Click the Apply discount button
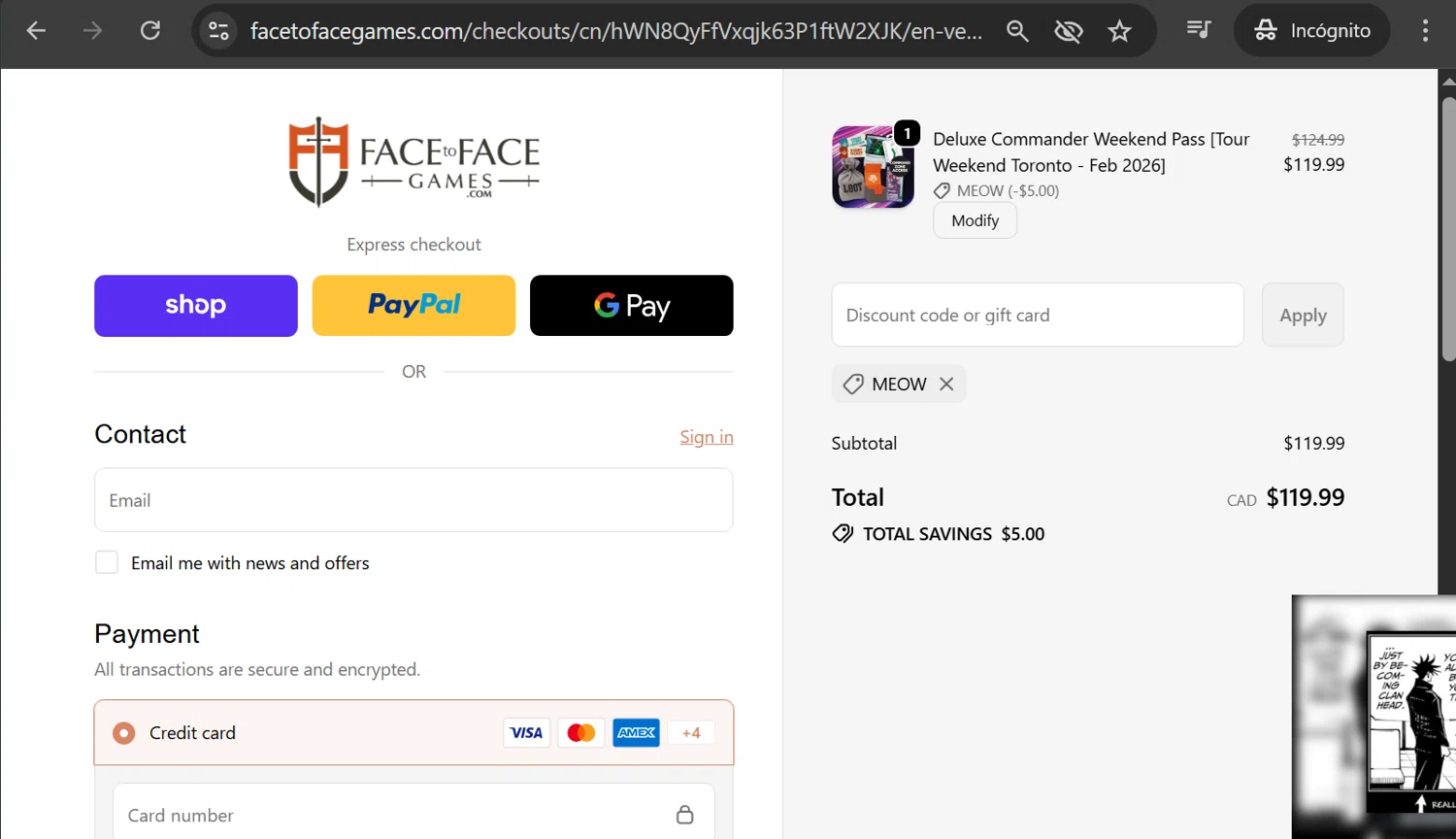The image size is (1456, 839). click(1303, 315)
